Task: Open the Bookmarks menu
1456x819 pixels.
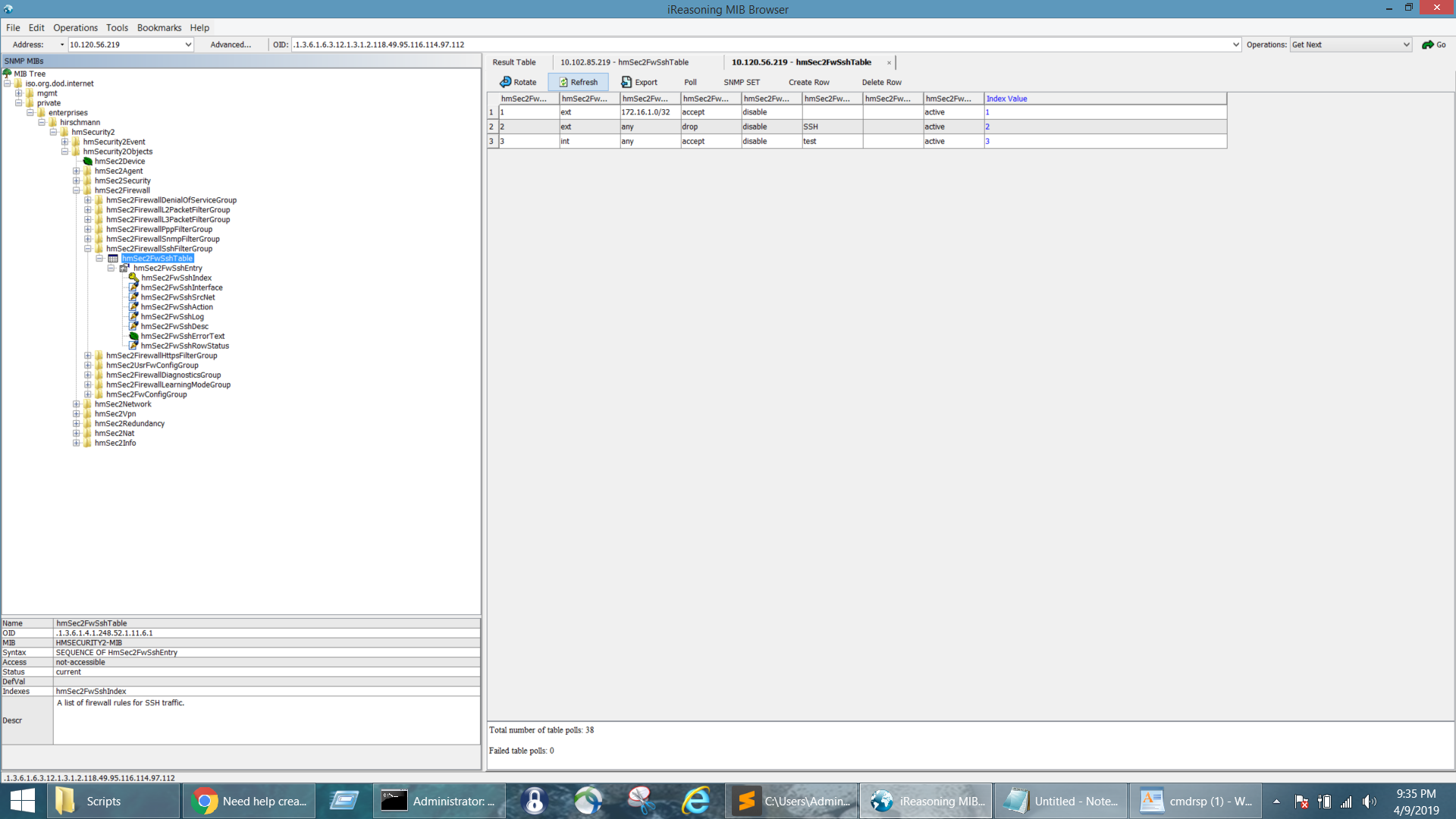Action: pyautogui.click(x=159, y=27)
